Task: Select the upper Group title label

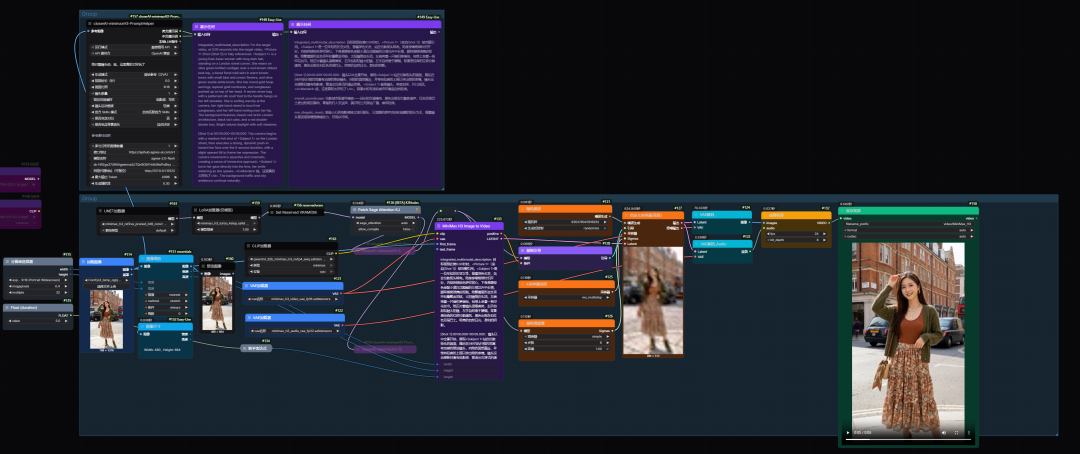Action: tap(90, 14)
